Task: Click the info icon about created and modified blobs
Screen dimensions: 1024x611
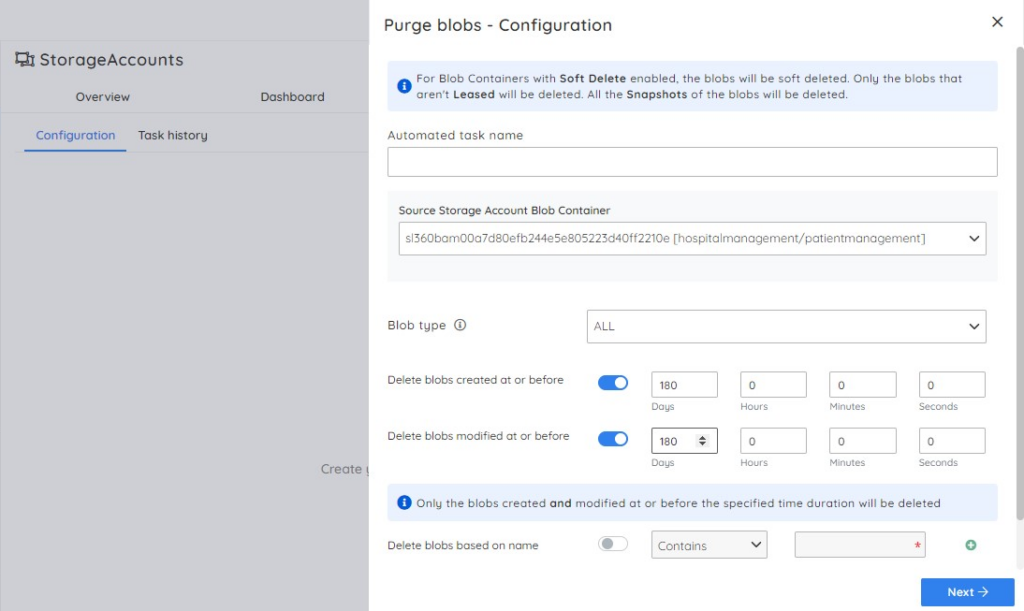Action: [404, 502]
